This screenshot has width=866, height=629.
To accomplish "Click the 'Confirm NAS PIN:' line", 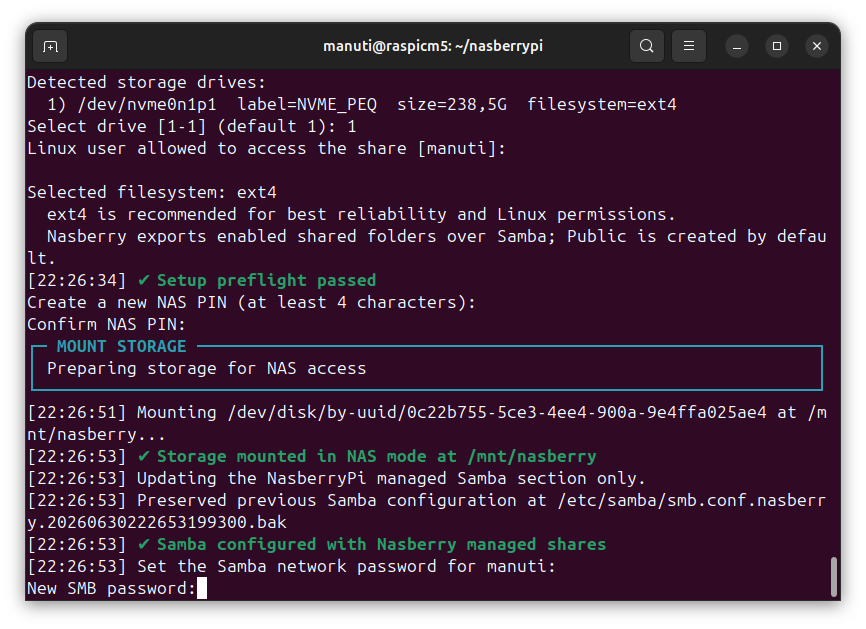I will [x=107, y=324].
